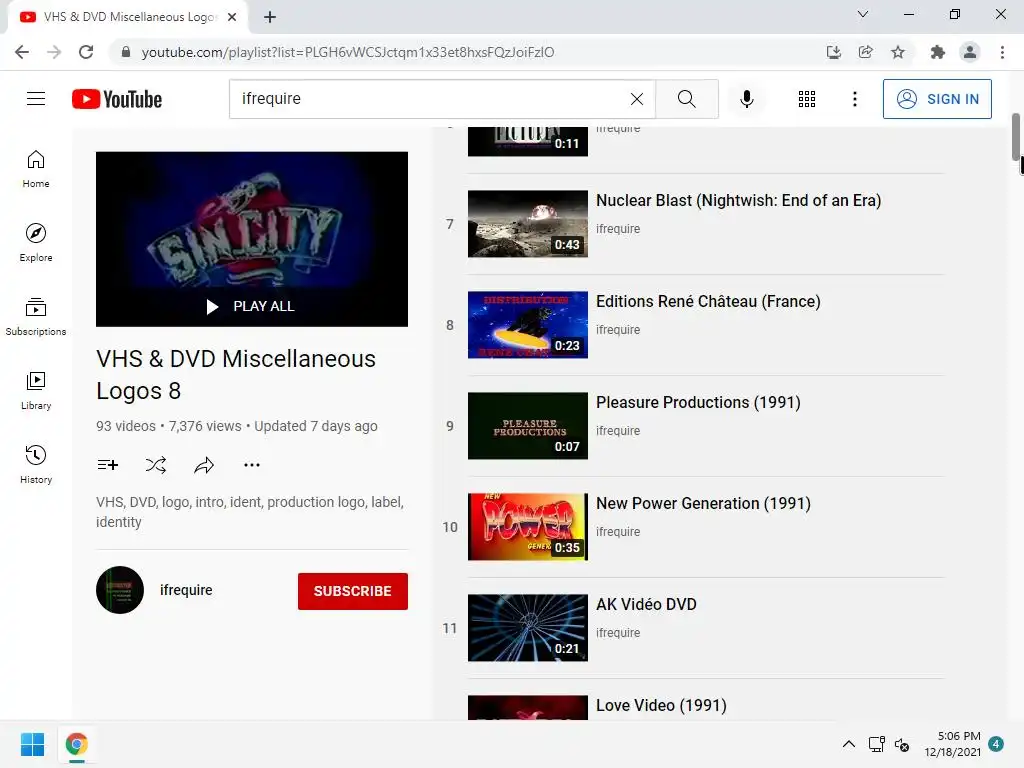The height and width of the screenshot is (768, 1024).
Task: Go back in browser history
Action: coord(22,52)
